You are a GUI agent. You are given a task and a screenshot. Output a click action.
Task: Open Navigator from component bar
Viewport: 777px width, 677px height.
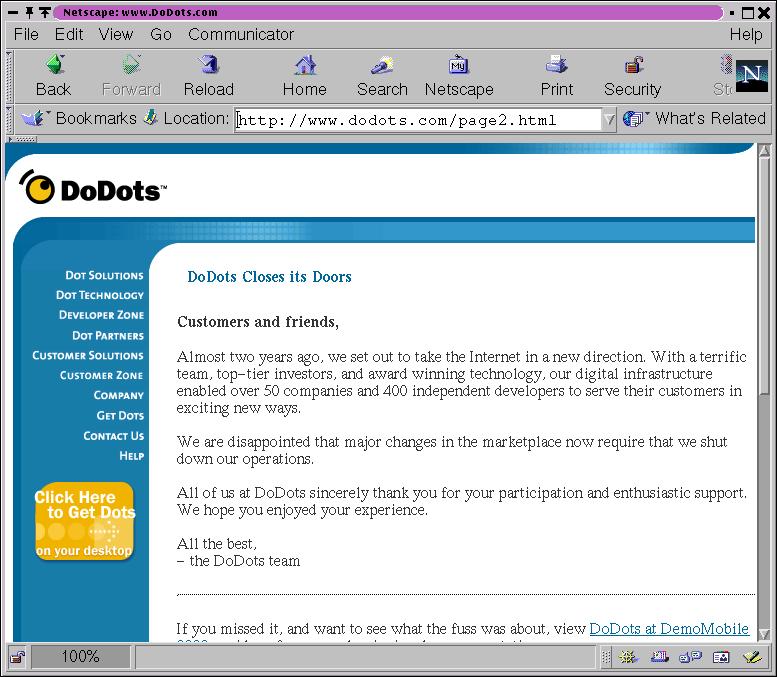point(628,658)
